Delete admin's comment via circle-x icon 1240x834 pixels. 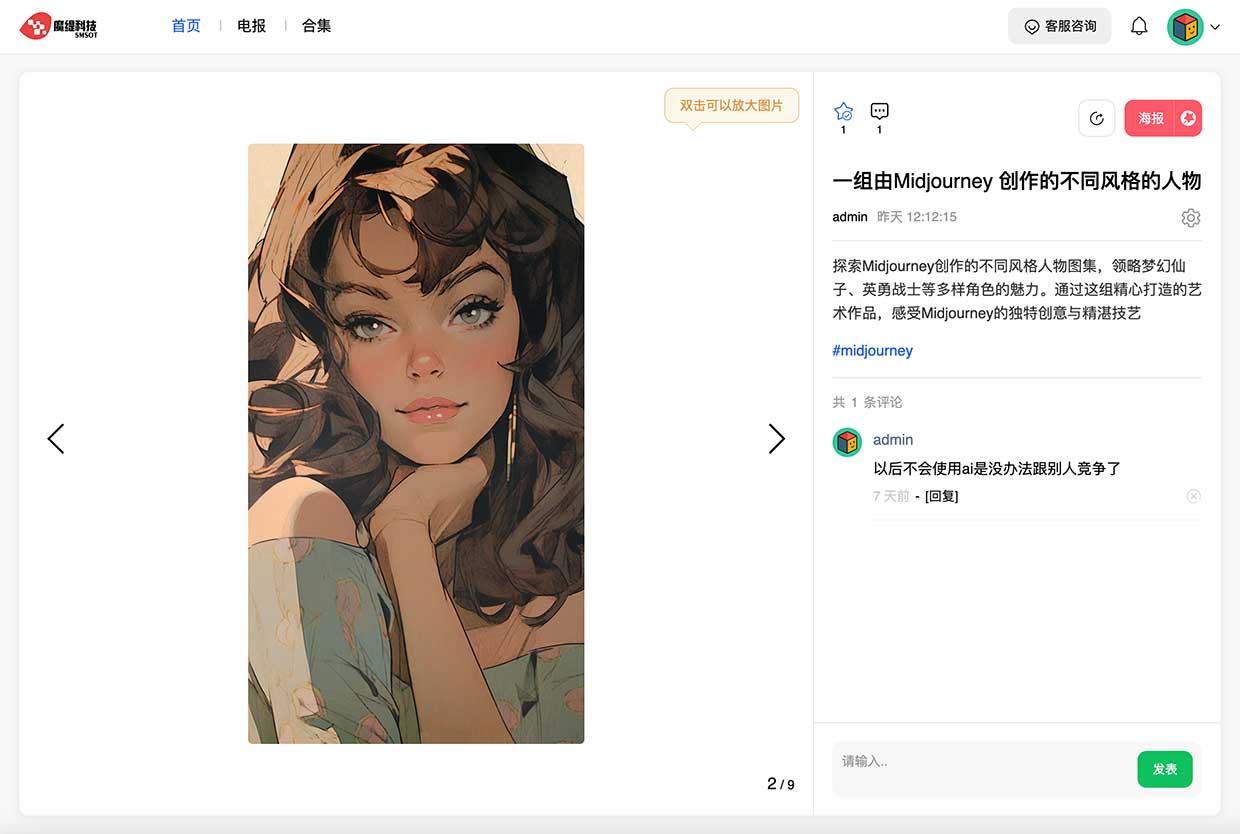[1193, 496]
